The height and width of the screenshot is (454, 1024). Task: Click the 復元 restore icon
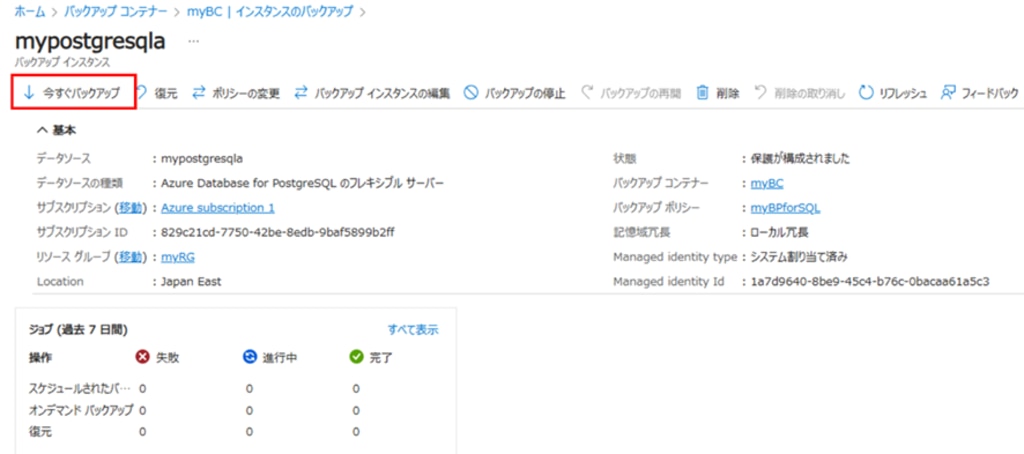point(144,93)
